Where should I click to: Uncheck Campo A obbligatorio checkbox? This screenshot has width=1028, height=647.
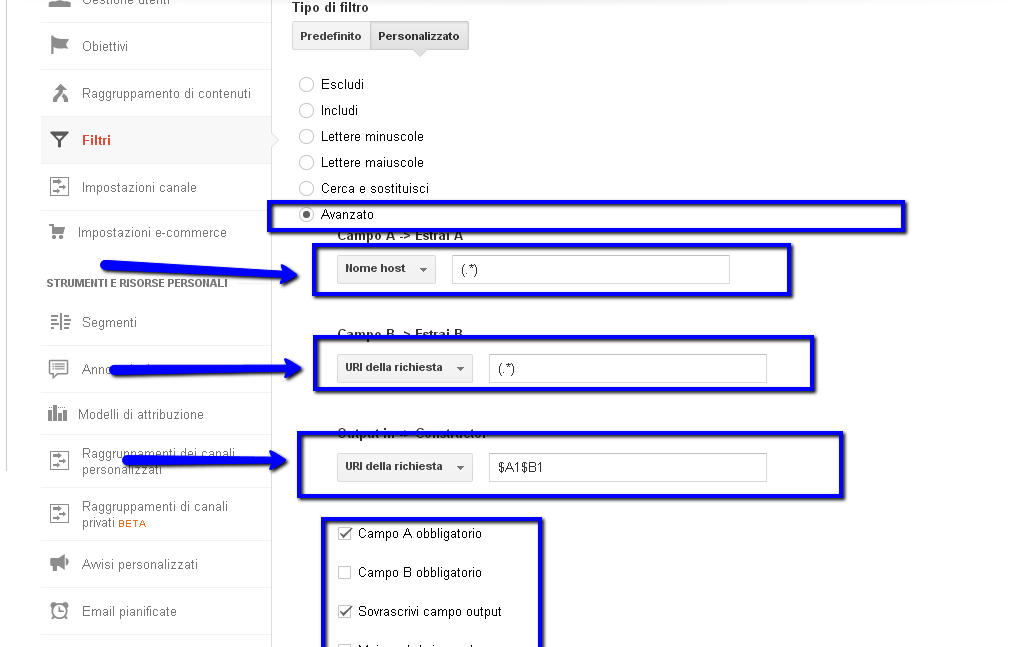[x=345, y=534]
